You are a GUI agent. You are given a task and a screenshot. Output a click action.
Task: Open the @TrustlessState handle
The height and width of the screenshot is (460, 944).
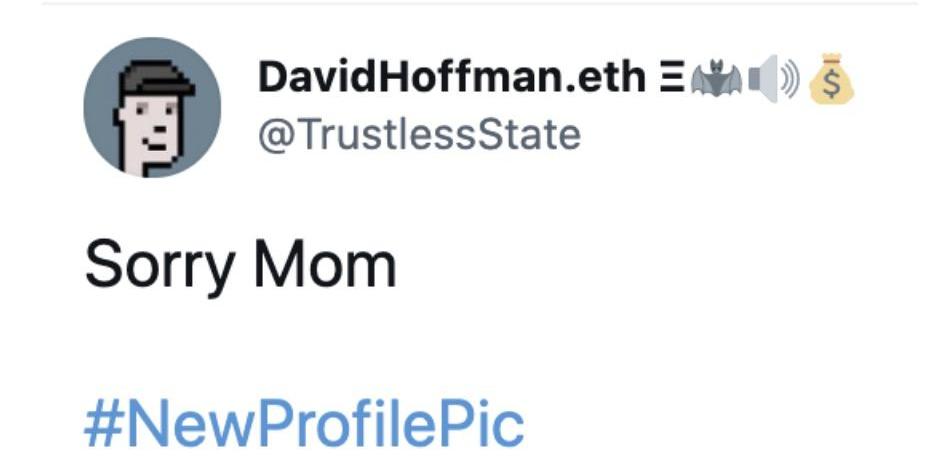(419, 132)
